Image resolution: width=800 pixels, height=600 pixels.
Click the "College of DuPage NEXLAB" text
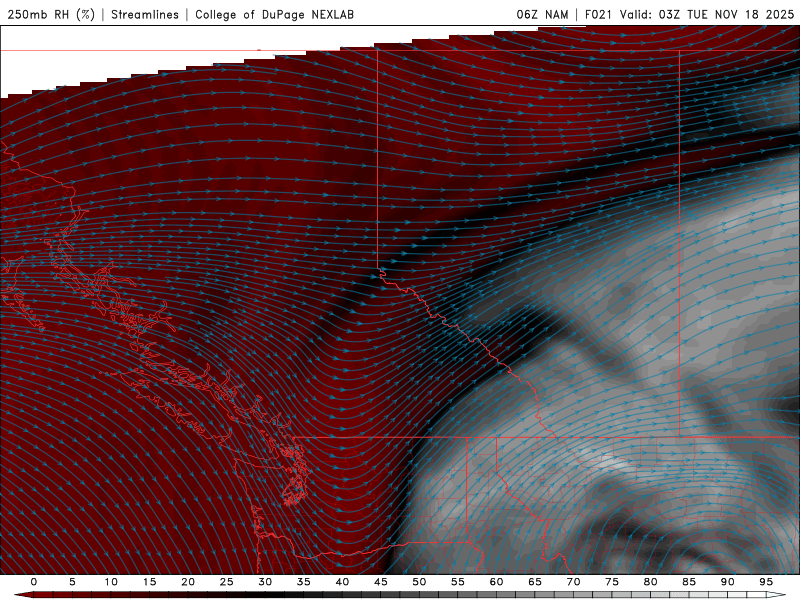click(x=274, y=14)
